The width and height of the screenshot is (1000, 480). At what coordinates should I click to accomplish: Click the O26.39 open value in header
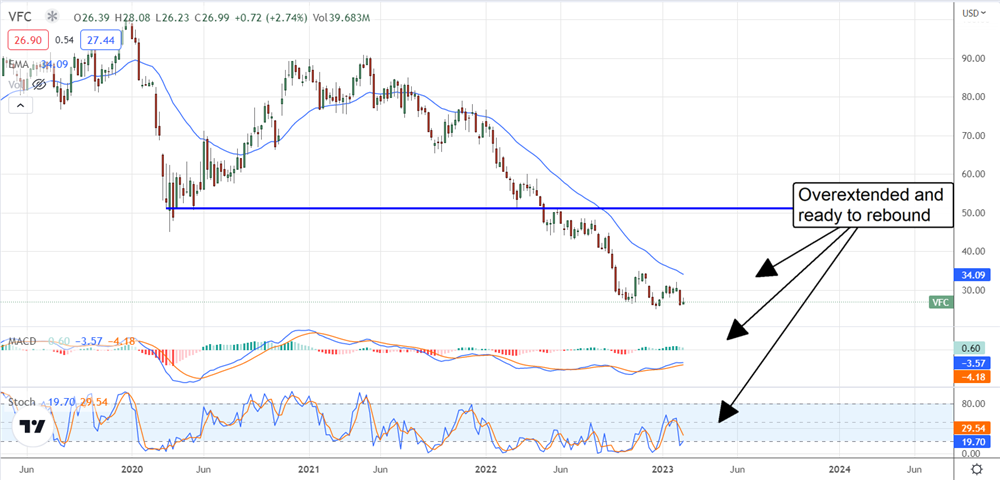click(92, 18)
